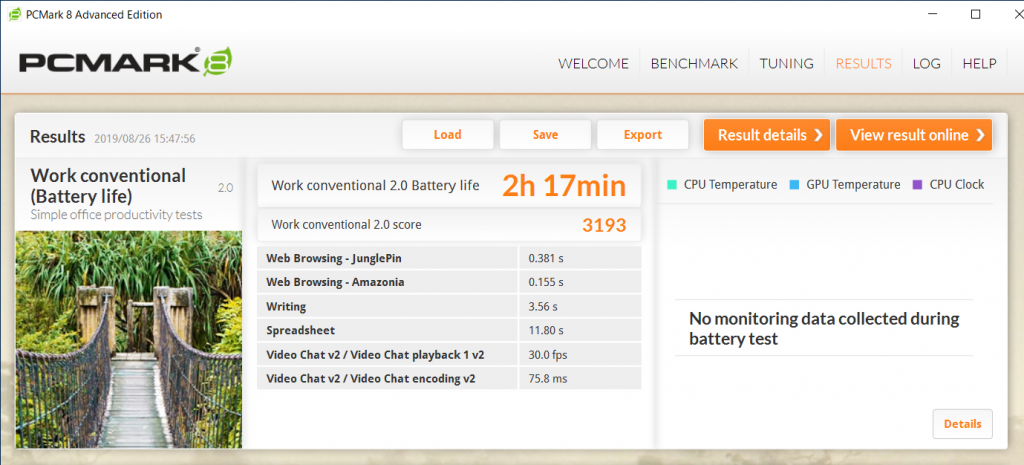Click the rope bridge thumbnail image
The height and width of the screenshot is (465, 1024).
point(129,340)
